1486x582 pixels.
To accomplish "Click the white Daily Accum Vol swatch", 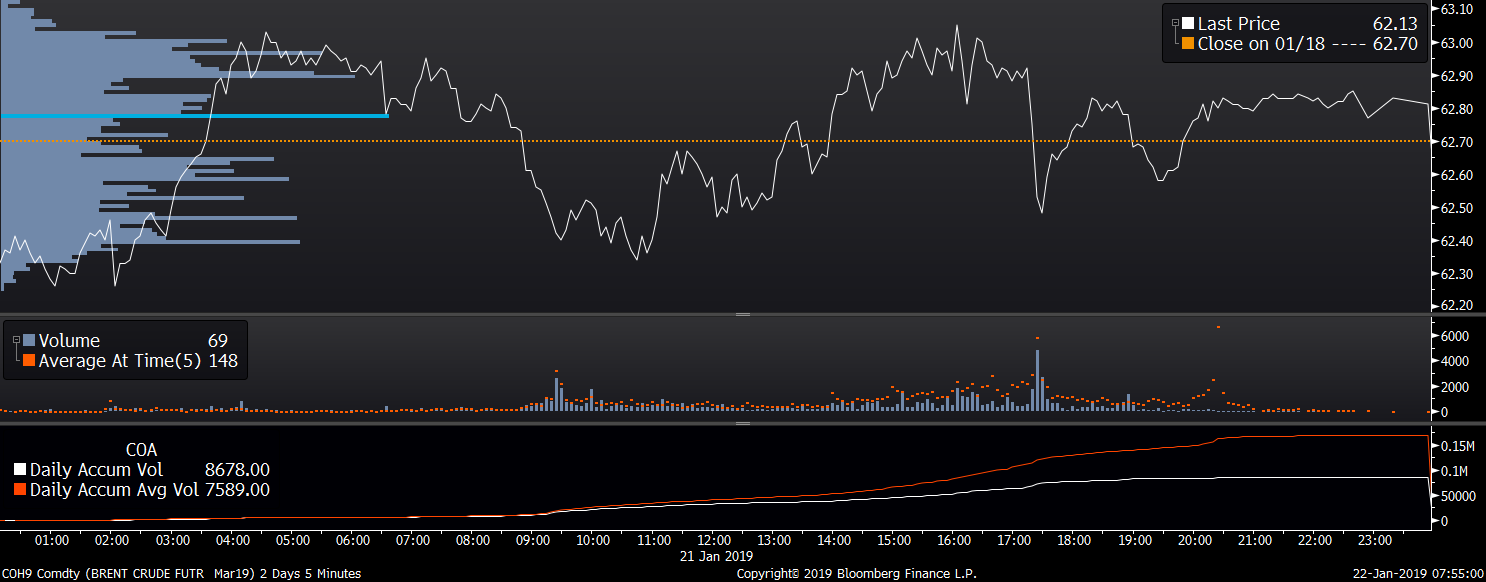I will point(20,470).
